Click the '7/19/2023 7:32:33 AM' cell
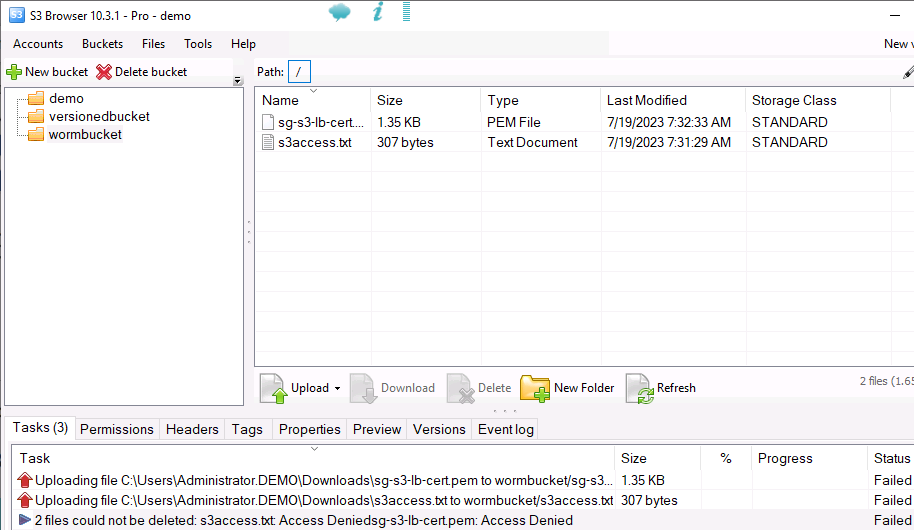 tap(669, 122)
